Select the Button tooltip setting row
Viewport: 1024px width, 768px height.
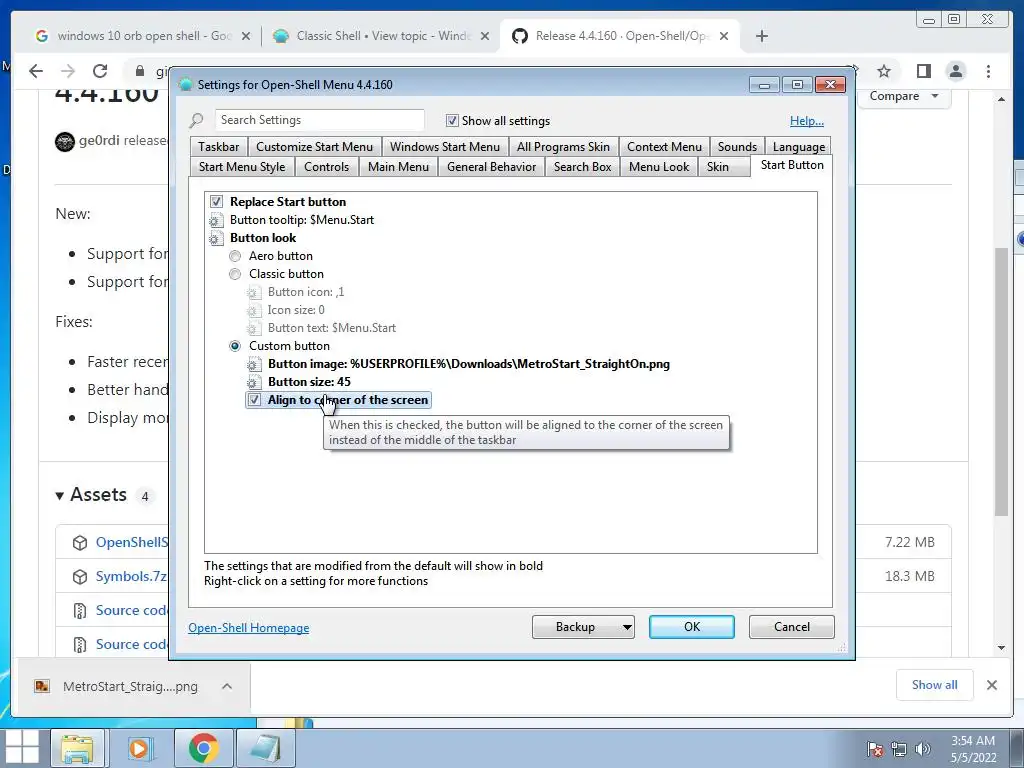(302, 220)
